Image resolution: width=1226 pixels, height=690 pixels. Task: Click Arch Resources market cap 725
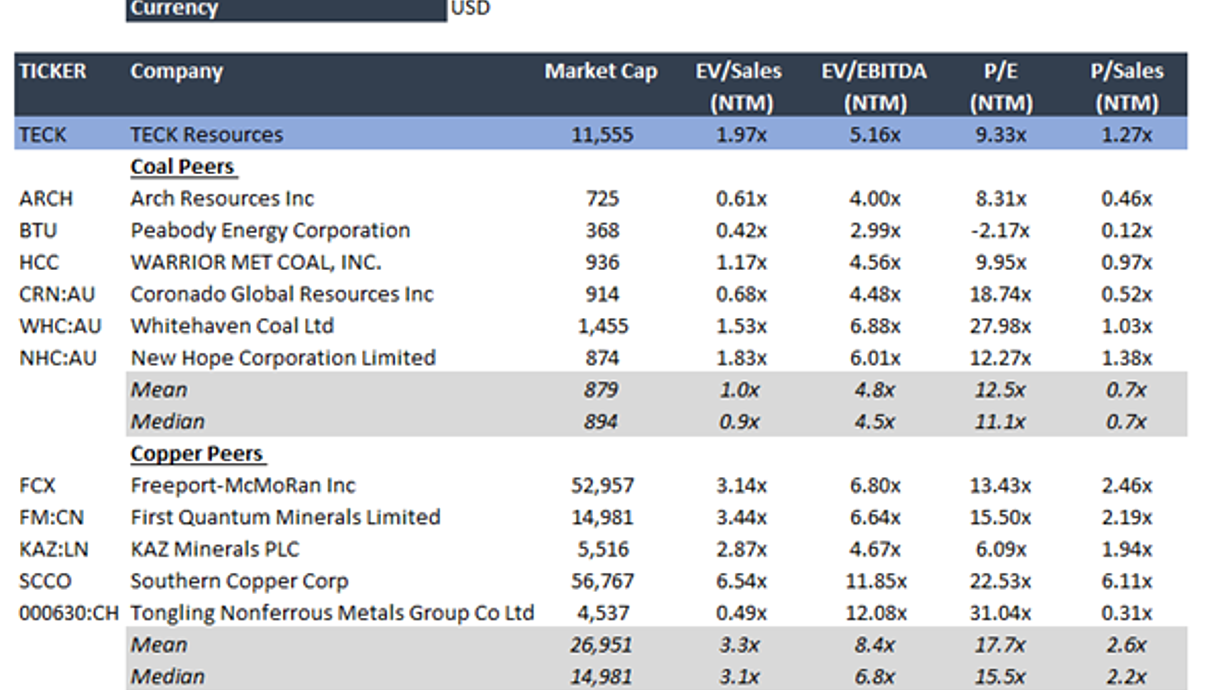point(602,198)
